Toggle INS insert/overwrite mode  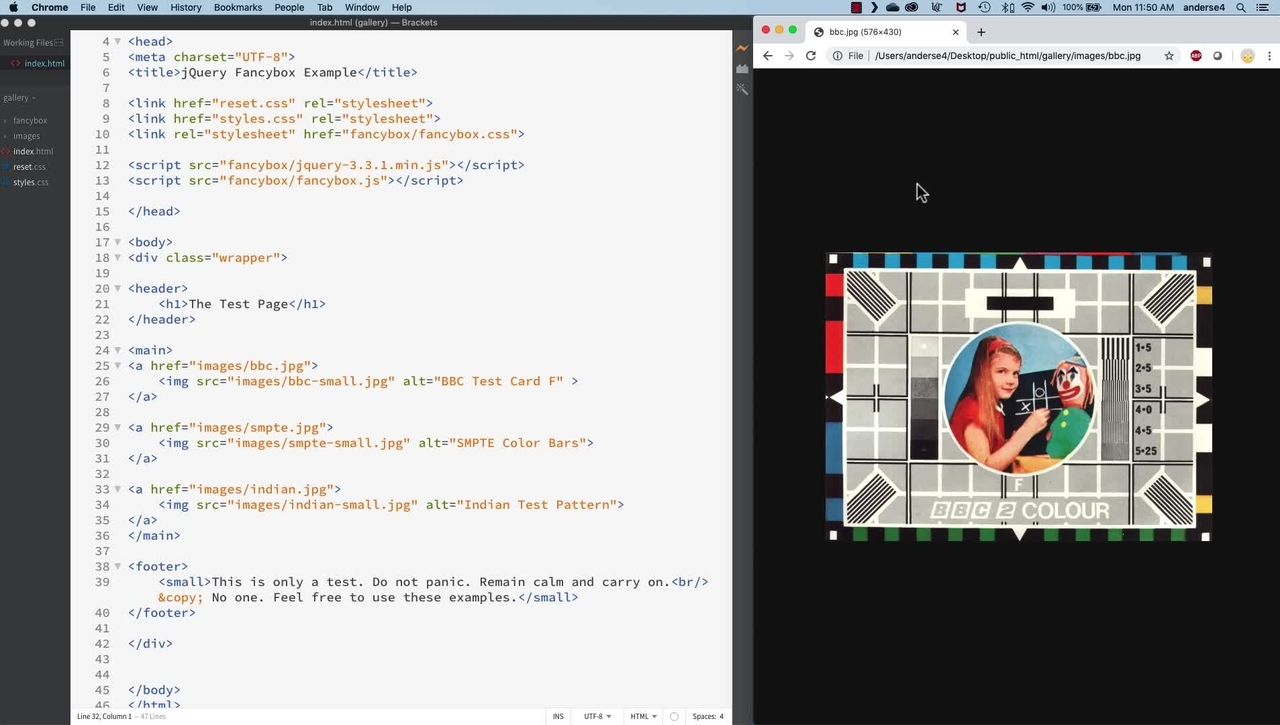pyautogui.click(x=558, y=716)
